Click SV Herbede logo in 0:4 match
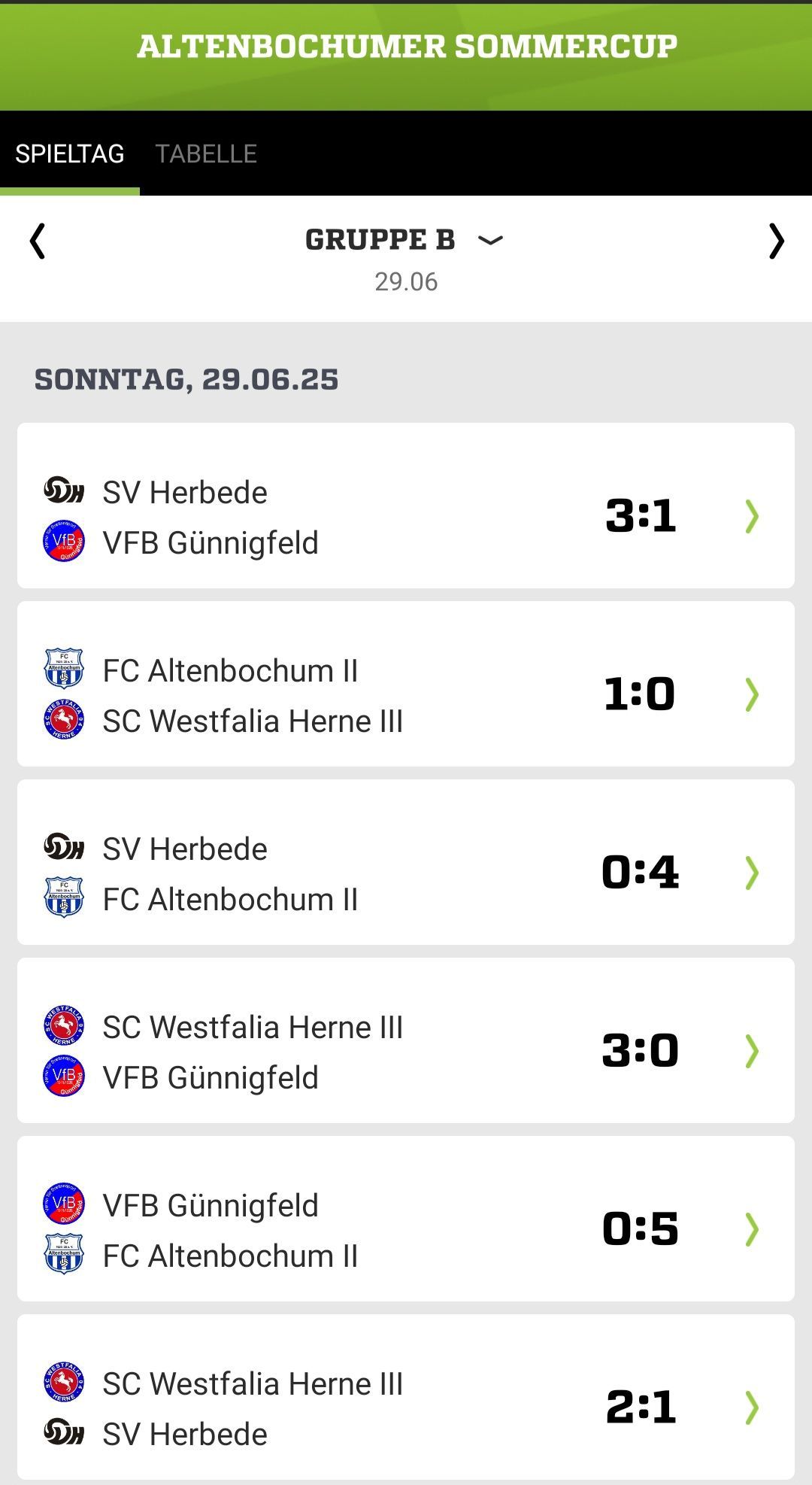Screen dimensions: 812x1485 [x=64, y=848]
